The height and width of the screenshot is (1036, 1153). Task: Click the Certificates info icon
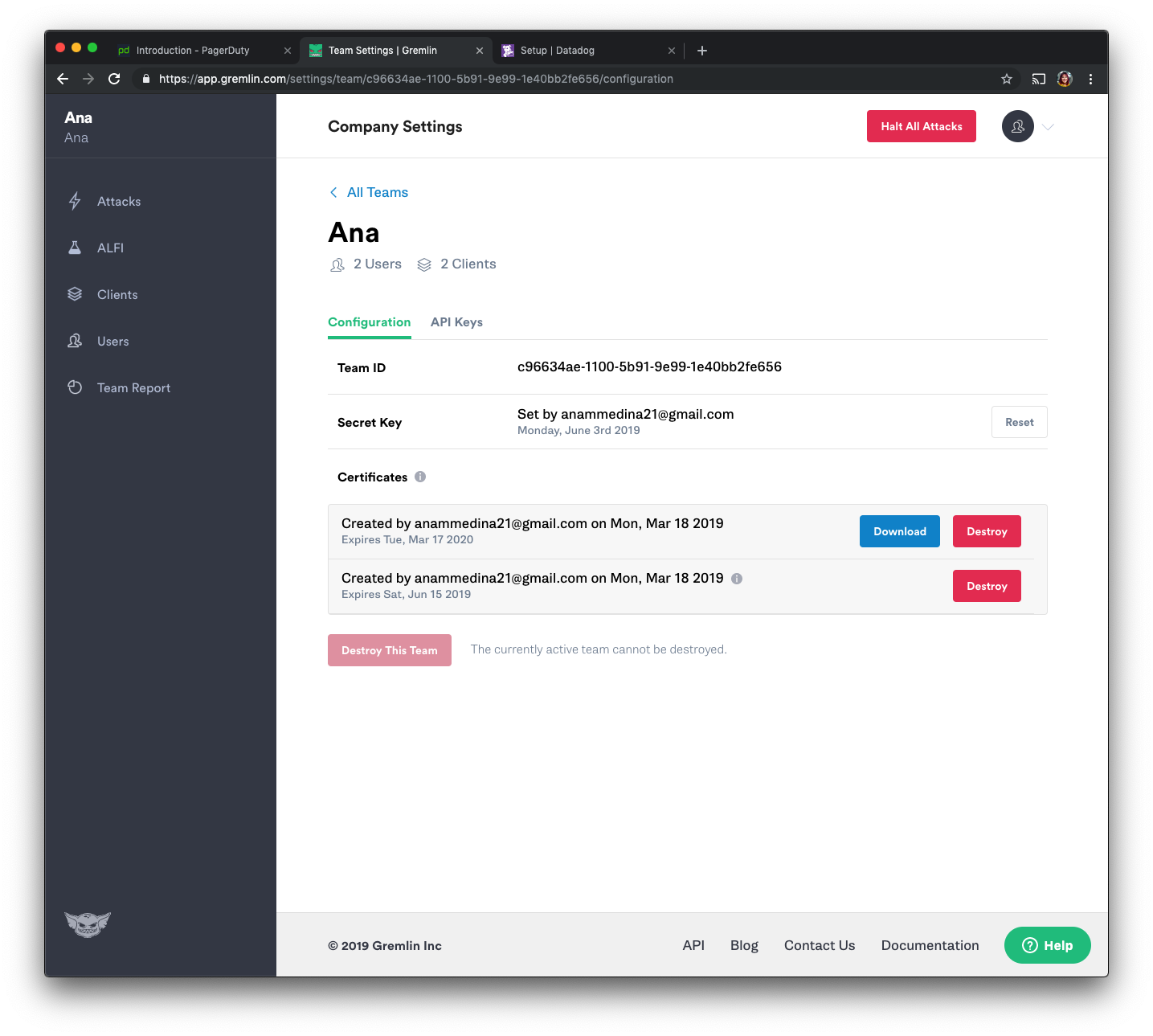[420, 477]
